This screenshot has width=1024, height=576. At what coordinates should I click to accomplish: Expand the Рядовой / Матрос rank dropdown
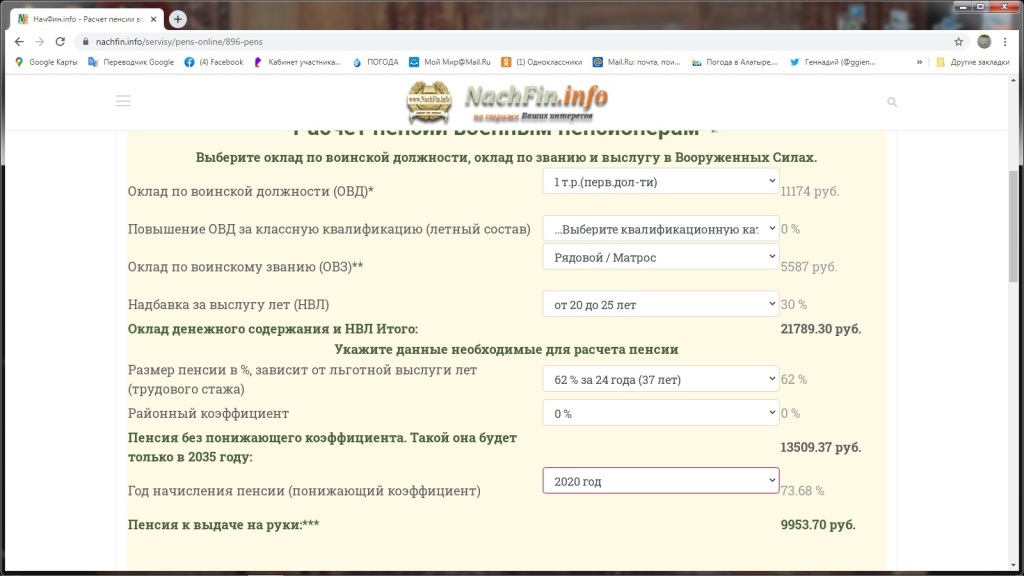[x=660, y=257]
